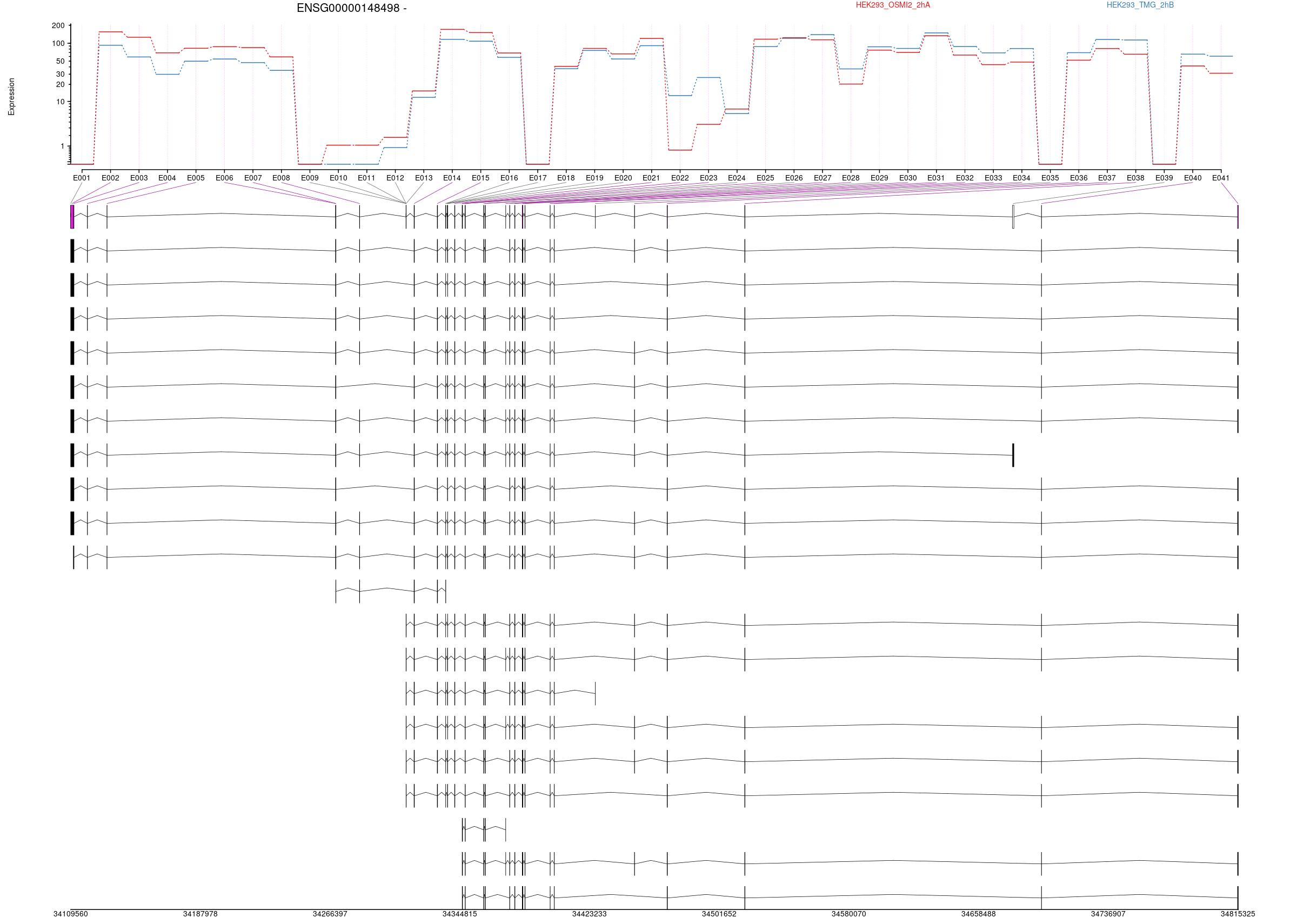Click exon label E024
The width and height of the screenshot is (1297, 924).
(x=737, y=178)
